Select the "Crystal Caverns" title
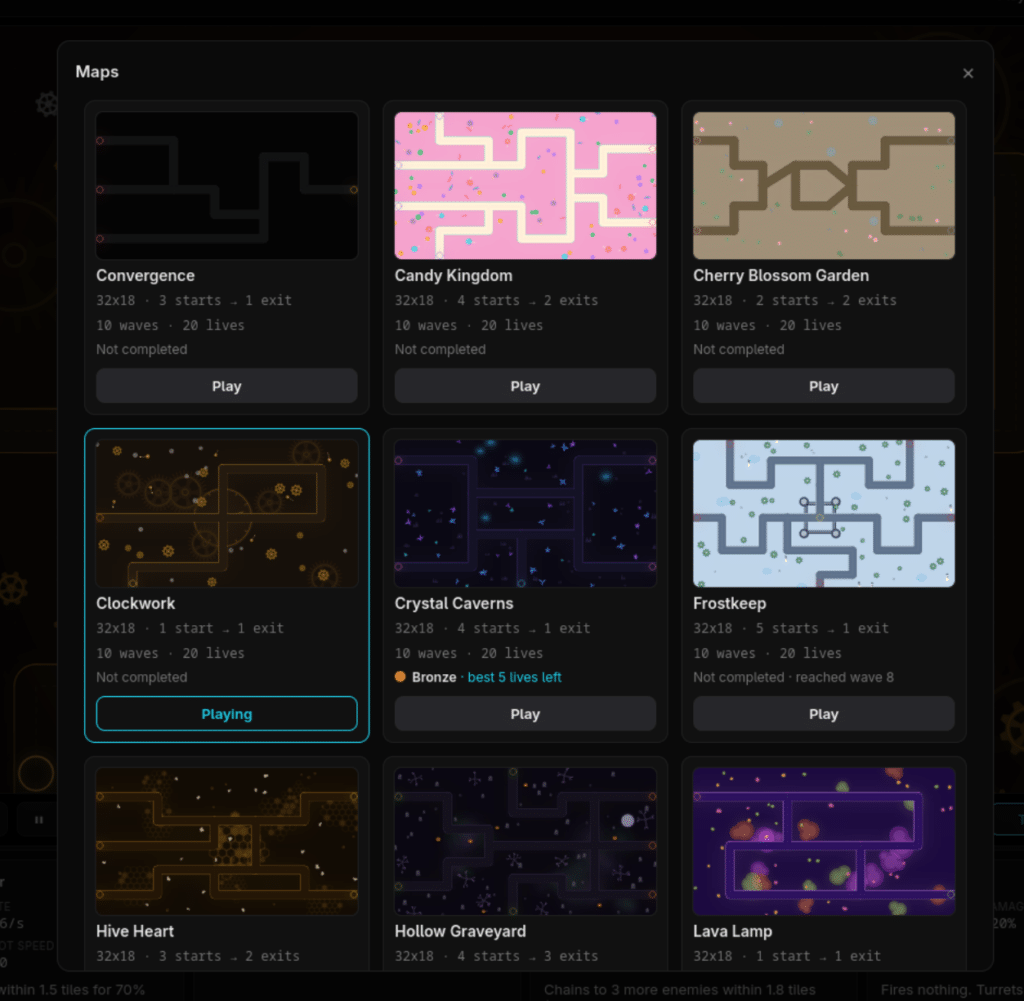Image resolution: width=1024 pixels, height=1001 pixels. click(x=454, y=603)
